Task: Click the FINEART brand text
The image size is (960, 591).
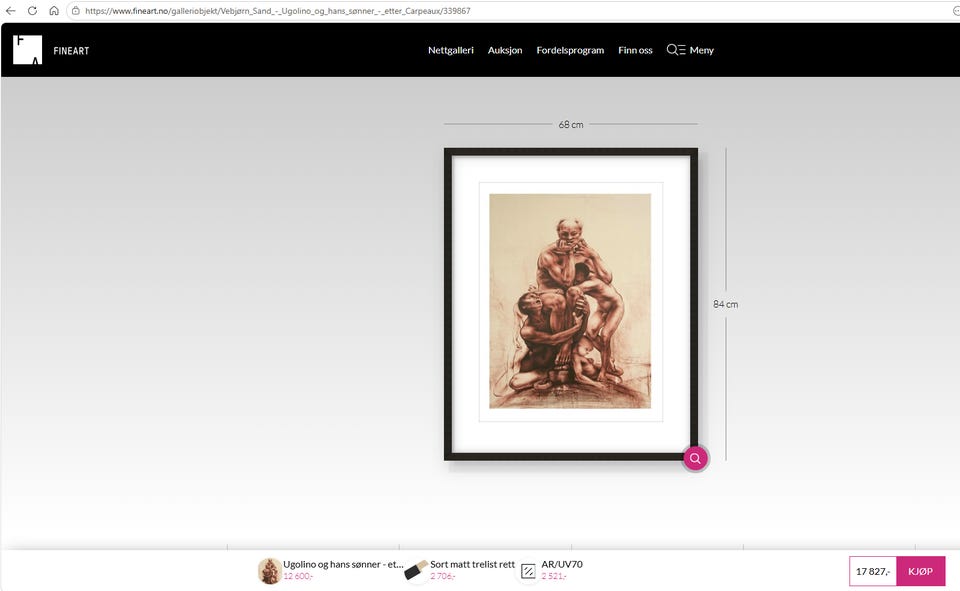Action: [71, 51]
